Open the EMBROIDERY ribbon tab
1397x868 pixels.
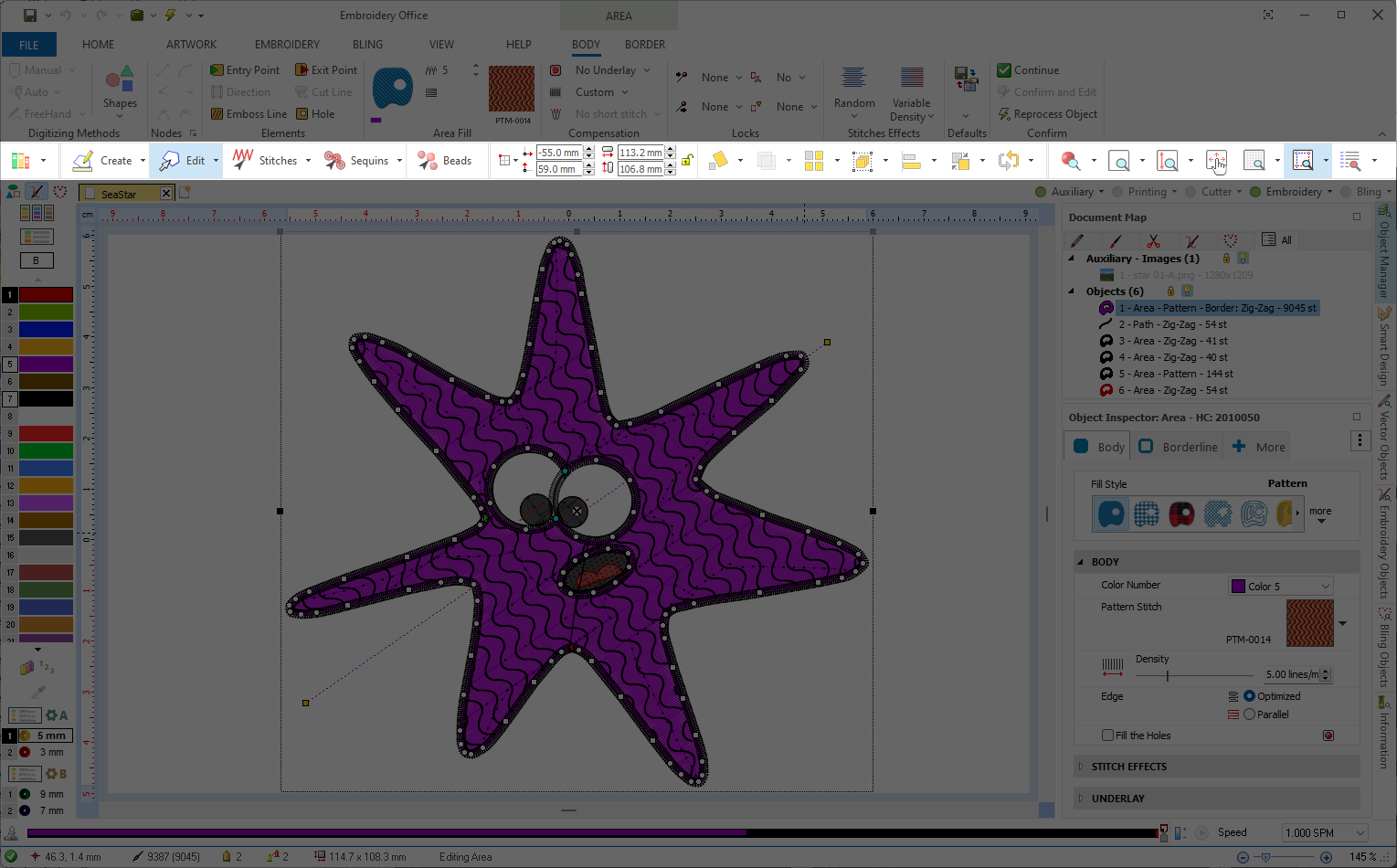pos(287,44)
